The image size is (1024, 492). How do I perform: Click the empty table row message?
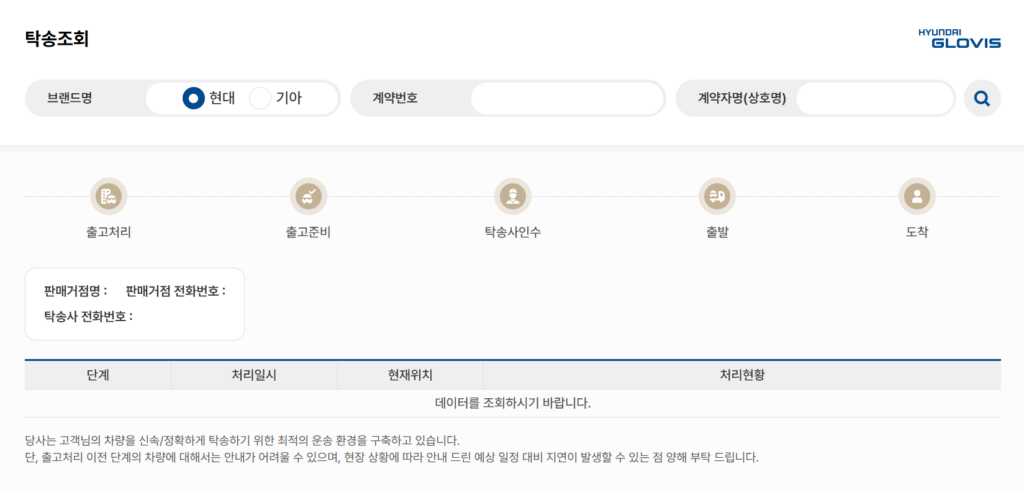pos(512,403)
